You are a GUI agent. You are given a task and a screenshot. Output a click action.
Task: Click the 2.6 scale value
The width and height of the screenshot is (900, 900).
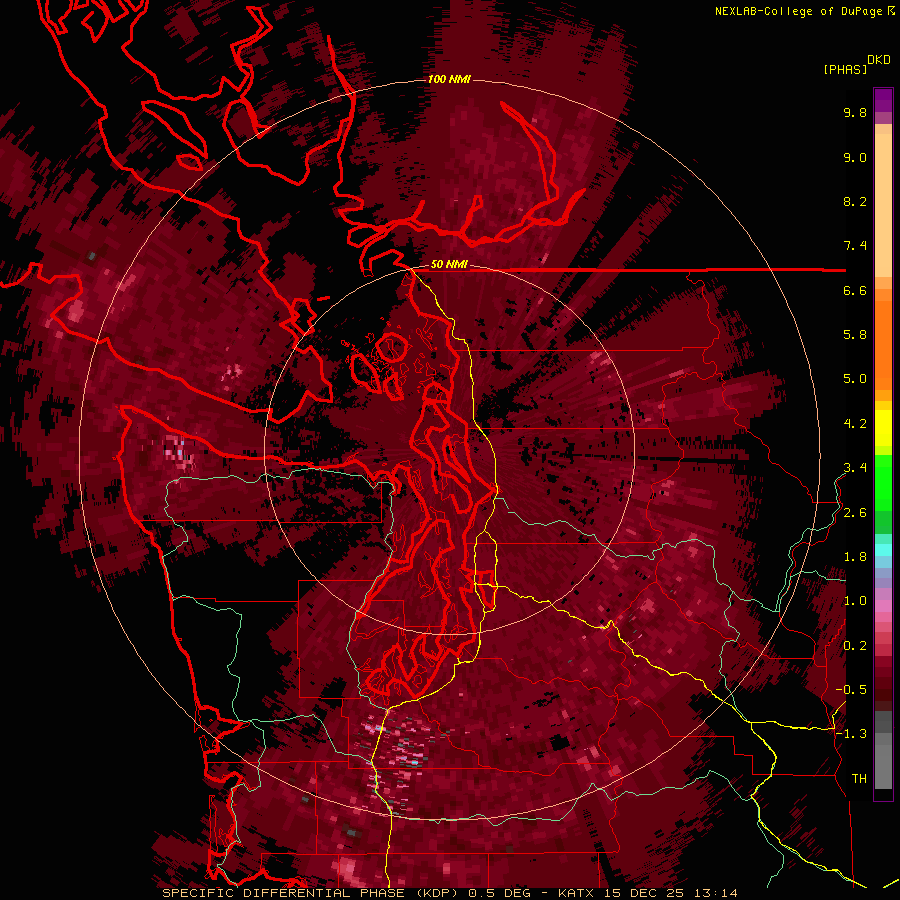tap(855, 513)
